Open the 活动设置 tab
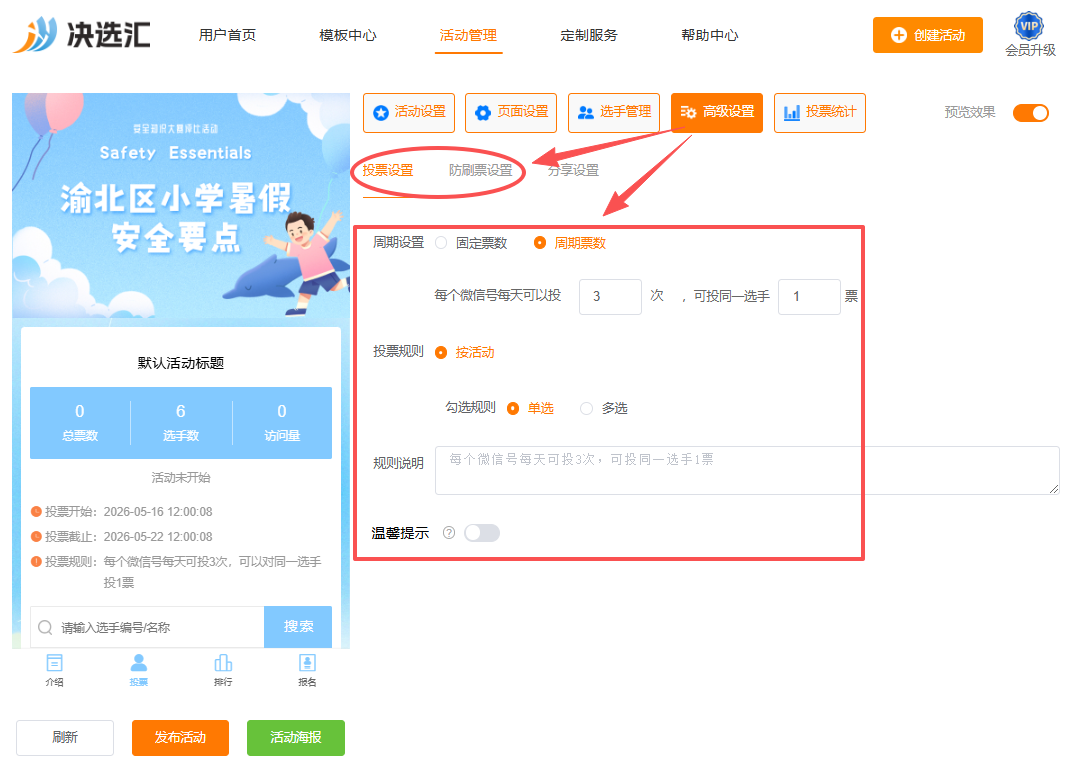Viewport: 1077px width, 770px height. point(409,113)
